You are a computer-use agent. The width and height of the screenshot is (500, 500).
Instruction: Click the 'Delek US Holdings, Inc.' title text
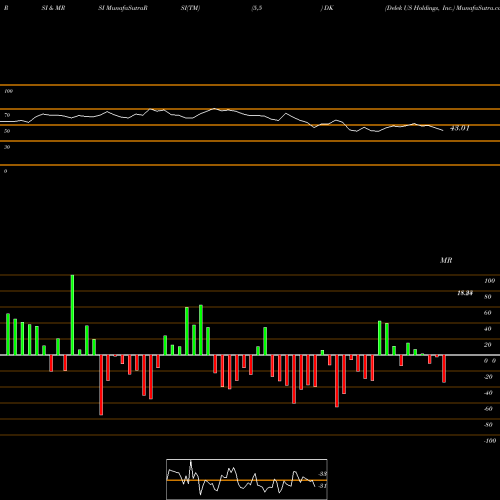tap(420, 8)
